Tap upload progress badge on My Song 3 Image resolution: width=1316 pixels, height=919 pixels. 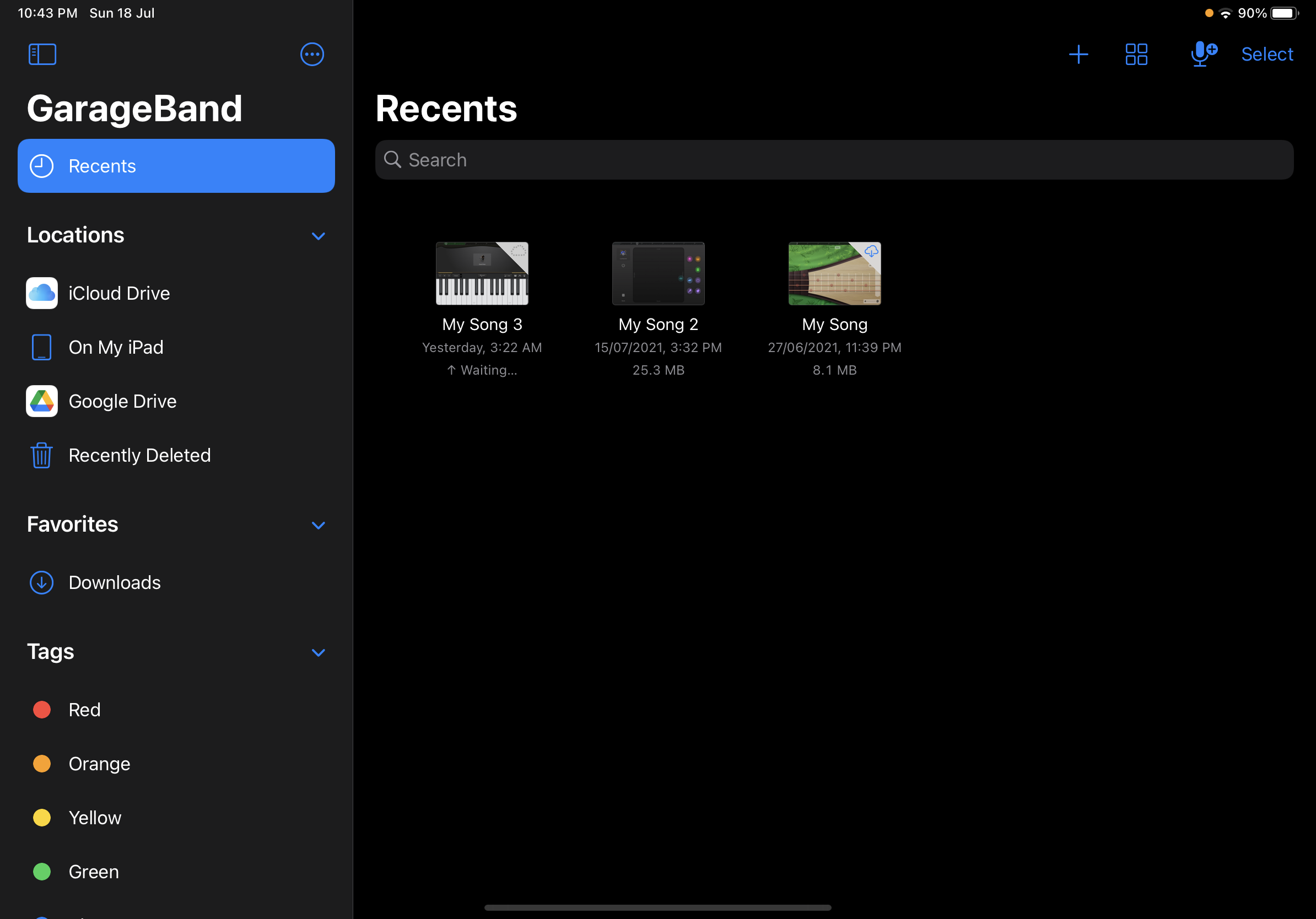(x=518, y=250)
